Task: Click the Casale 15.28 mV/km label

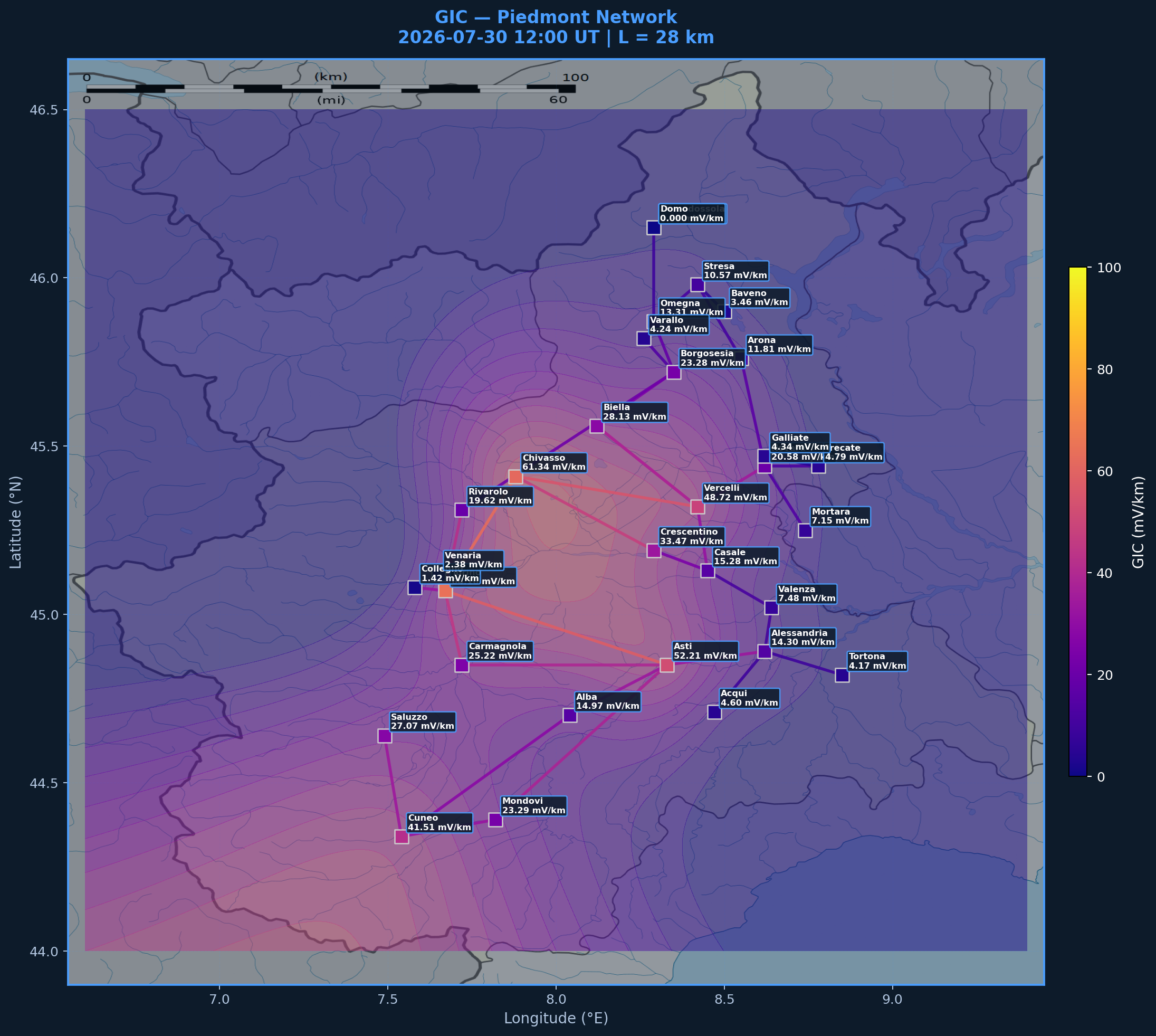Action: pyautogui.click(x=746, y=557)
